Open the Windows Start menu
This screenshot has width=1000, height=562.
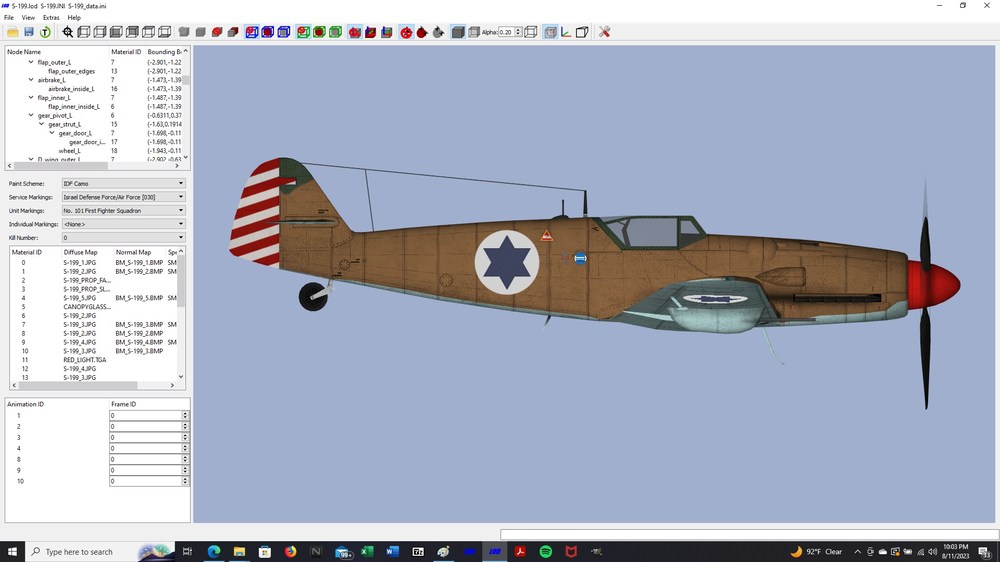[12, 552]
